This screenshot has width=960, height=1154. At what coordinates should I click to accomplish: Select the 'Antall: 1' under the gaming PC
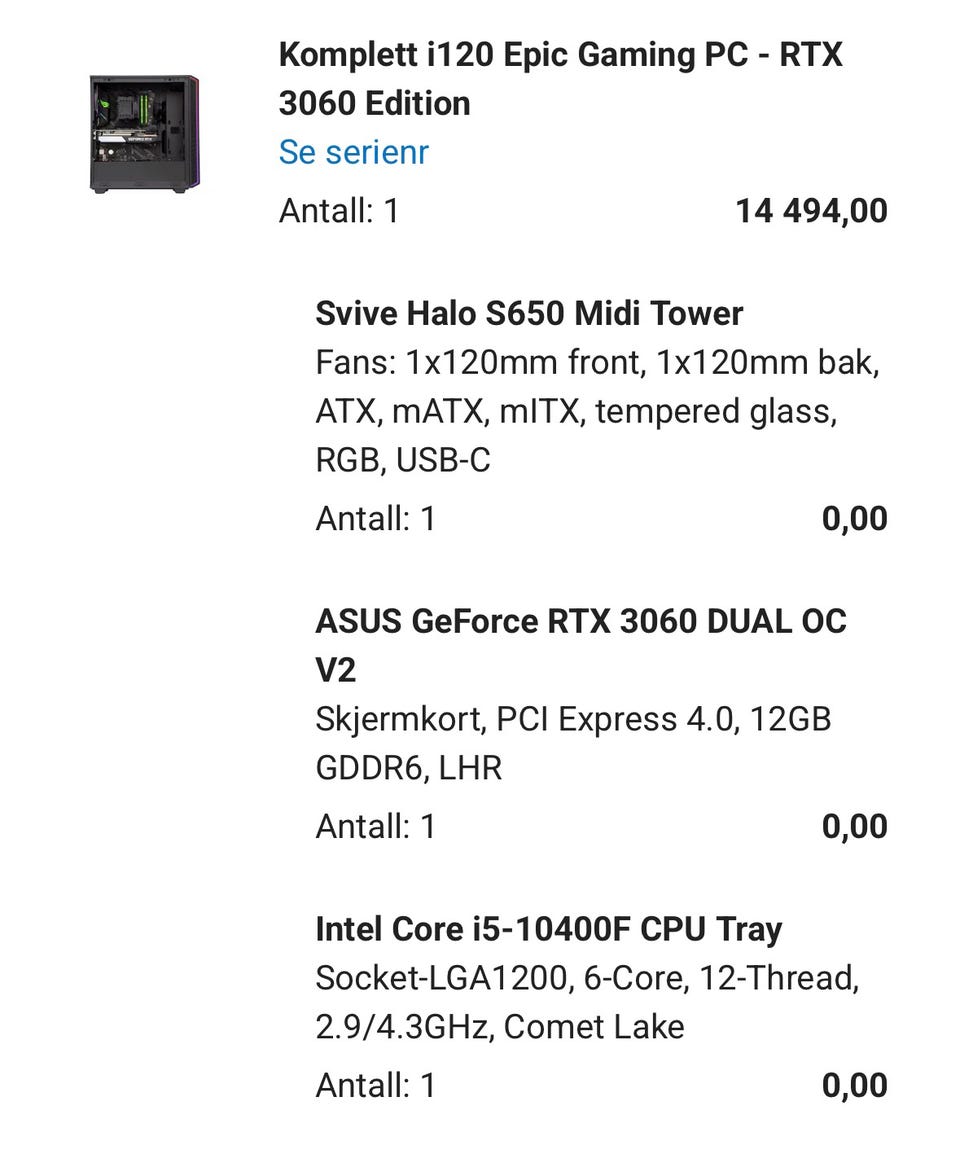click(x=338, y=211)
